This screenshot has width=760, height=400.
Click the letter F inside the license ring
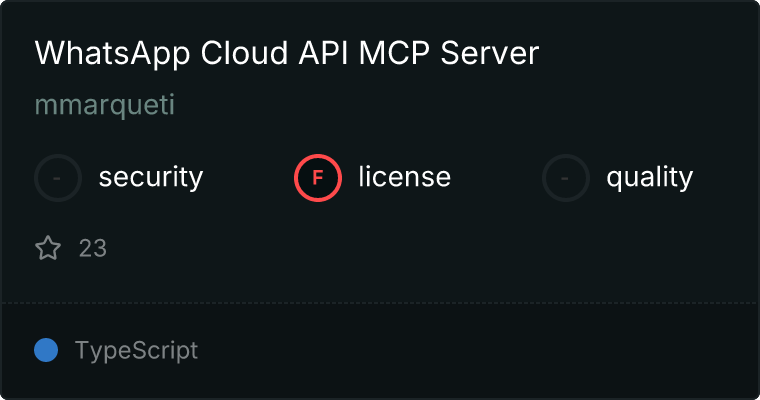click(318, 178)
